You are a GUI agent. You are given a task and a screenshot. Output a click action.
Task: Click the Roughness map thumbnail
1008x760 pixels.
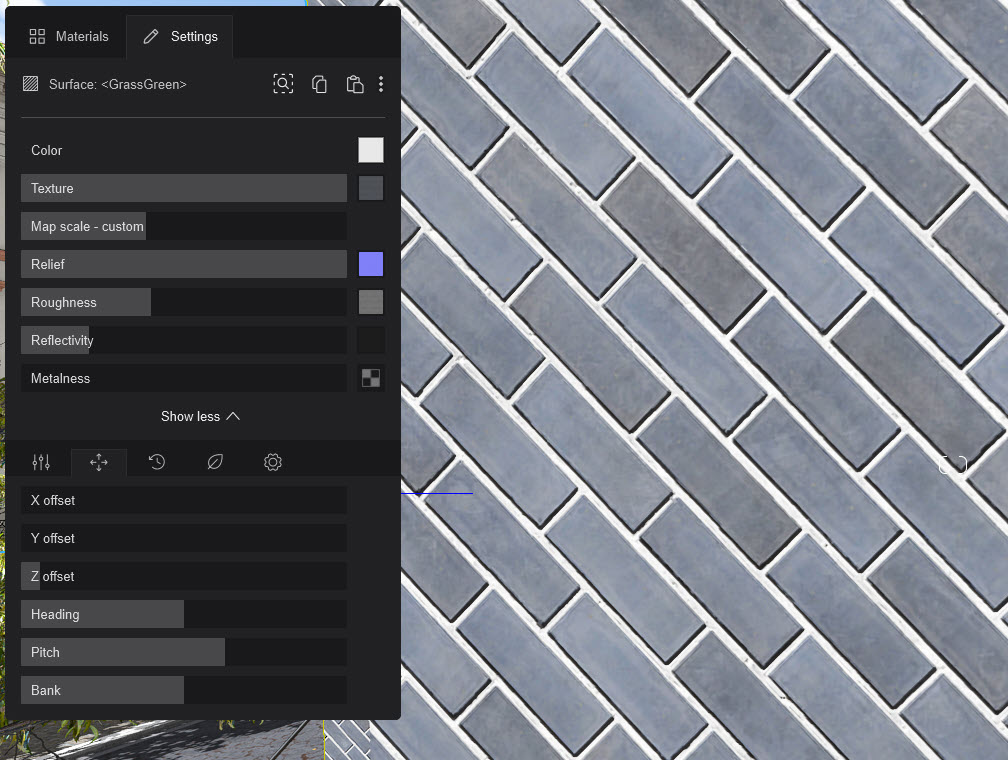[371, 302]
